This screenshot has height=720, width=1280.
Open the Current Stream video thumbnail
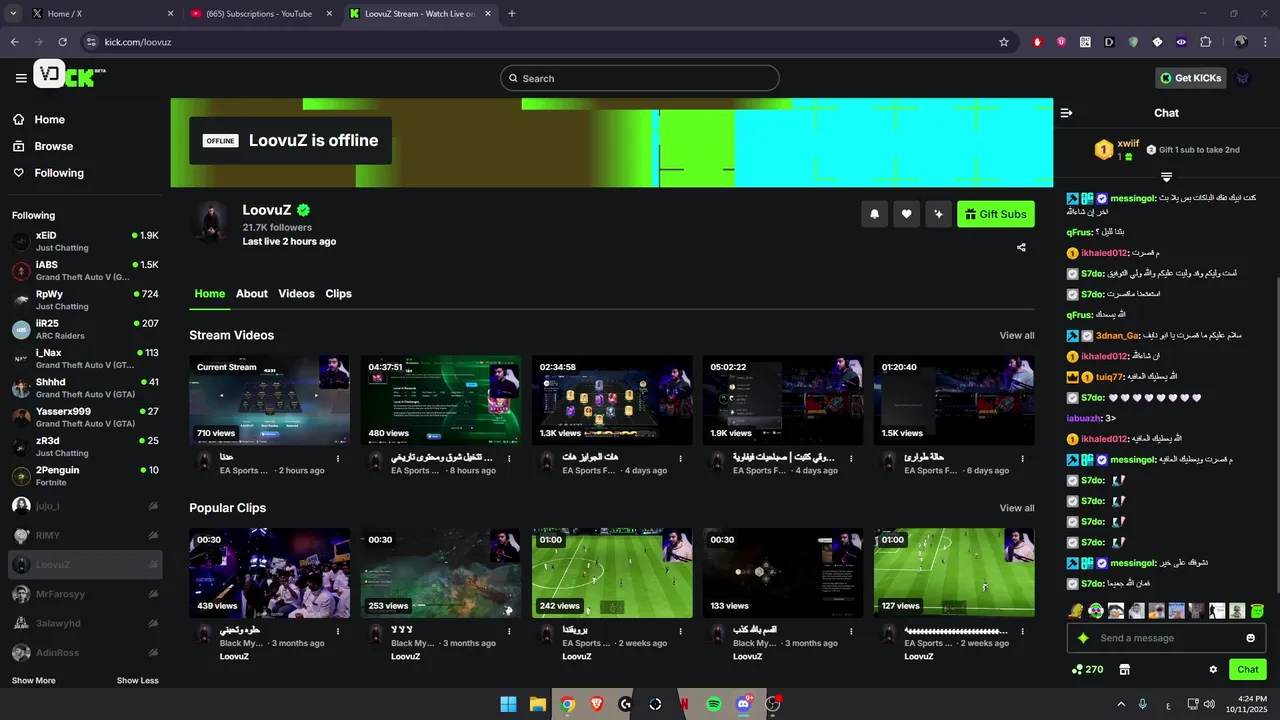[x=270, y=400]
